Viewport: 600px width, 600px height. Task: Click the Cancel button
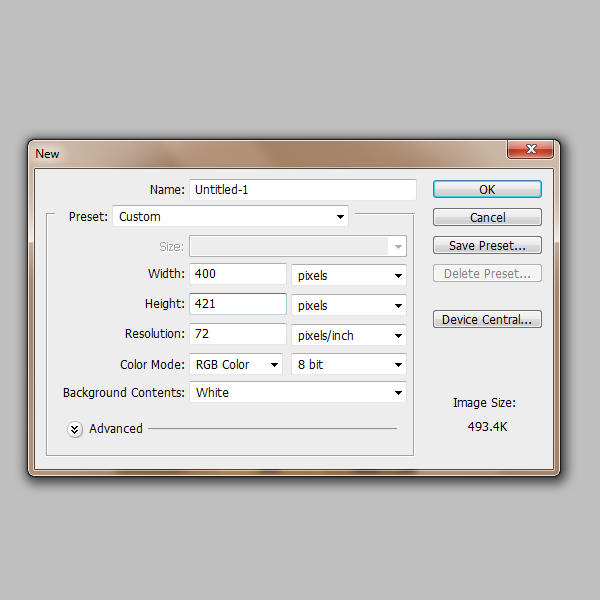click(x=487, y=217)
